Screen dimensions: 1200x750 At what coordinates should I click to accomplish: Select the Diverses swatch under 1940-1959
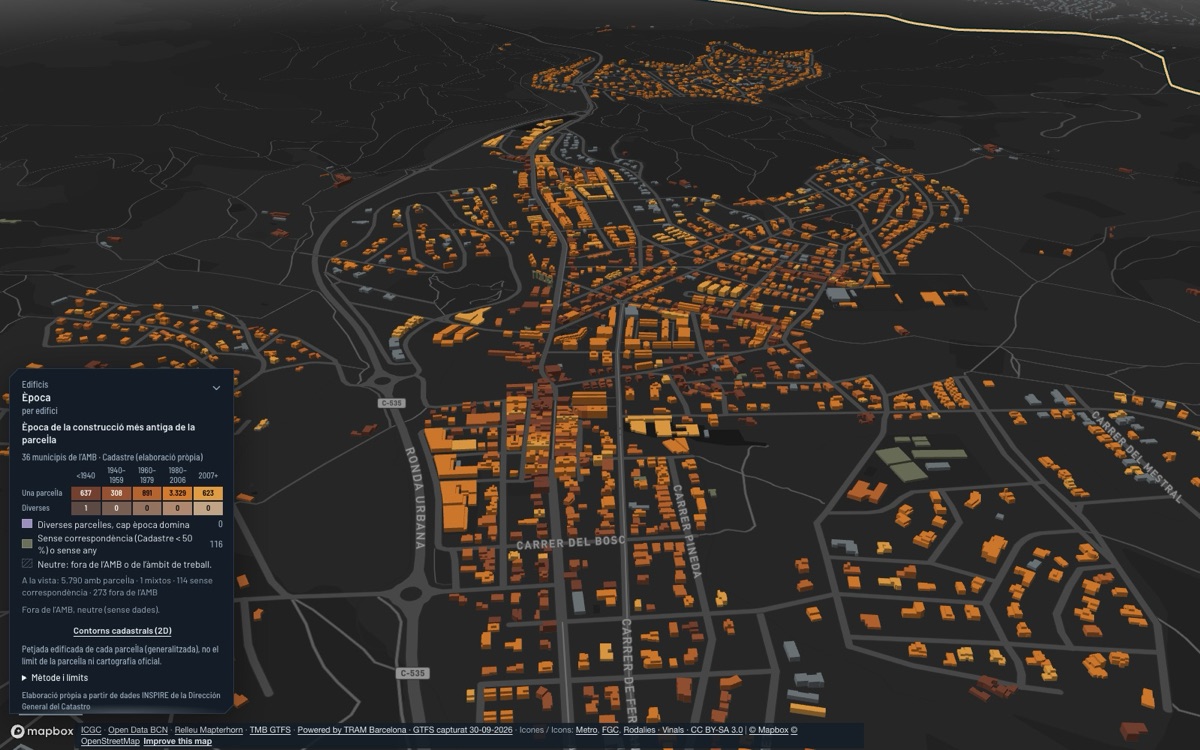coord(116,508)
